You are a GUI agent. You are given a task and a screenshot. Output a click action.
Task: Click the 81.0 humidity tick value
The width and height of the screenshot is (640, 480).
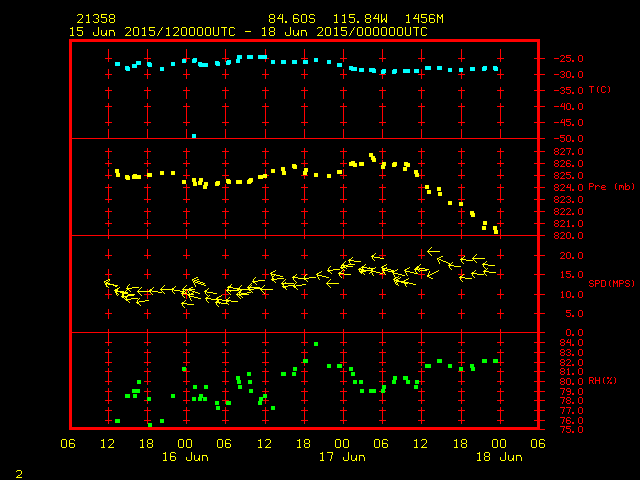pos(571,372)
